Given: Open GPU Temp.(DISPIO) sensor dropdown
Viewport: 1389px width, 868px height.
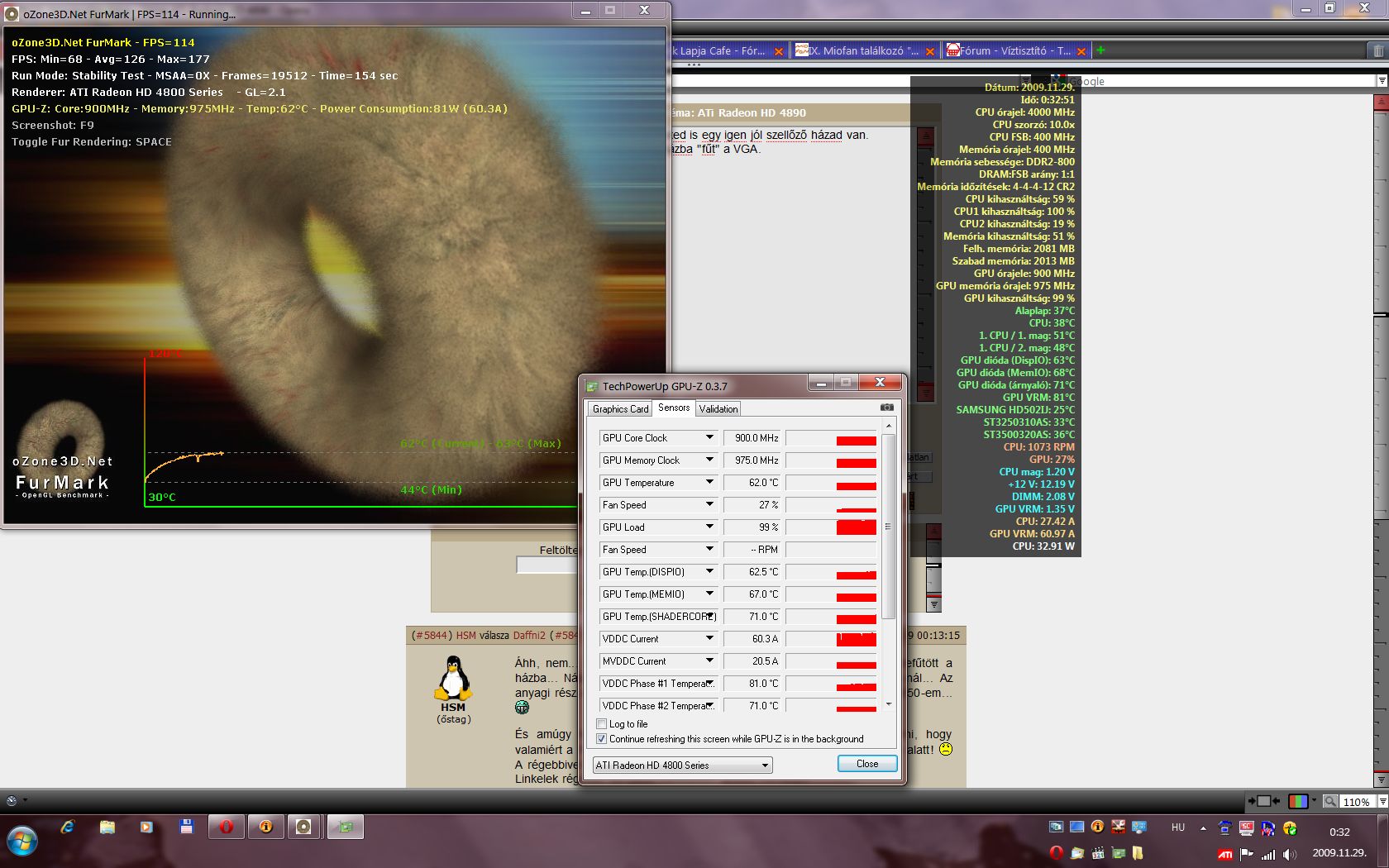Looking at the screenshot, I should [709, 571].
